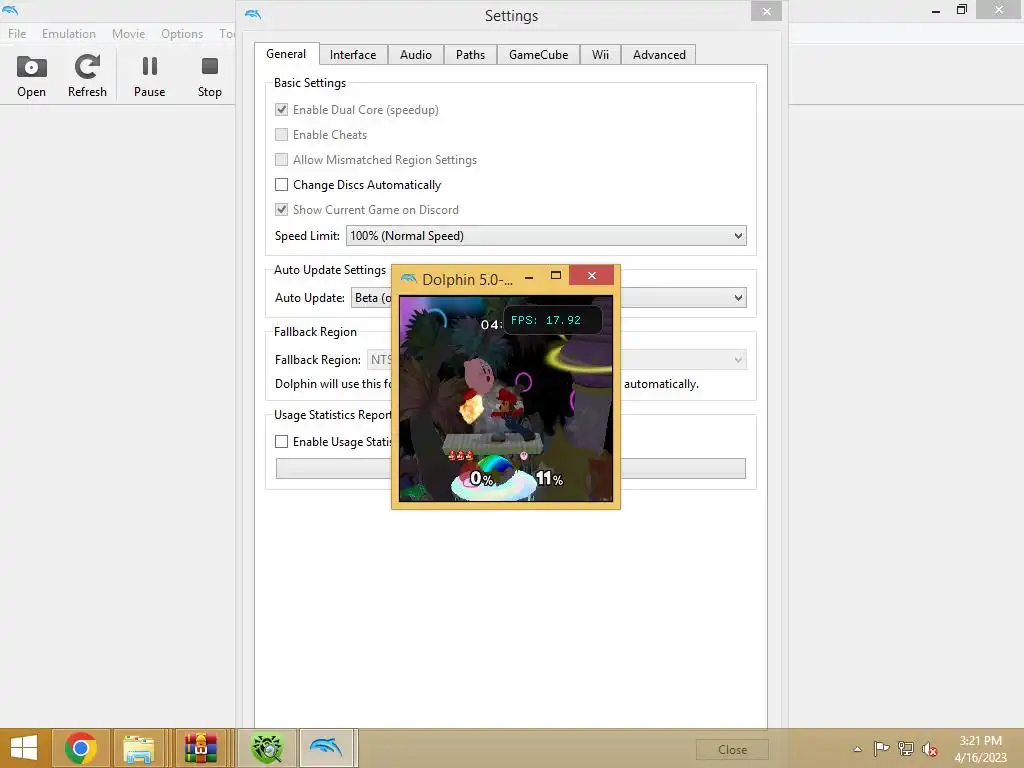Toggle the Enable Cheats checkbox
This screenshot has width=1024, height=768.
tap(281, 135)
